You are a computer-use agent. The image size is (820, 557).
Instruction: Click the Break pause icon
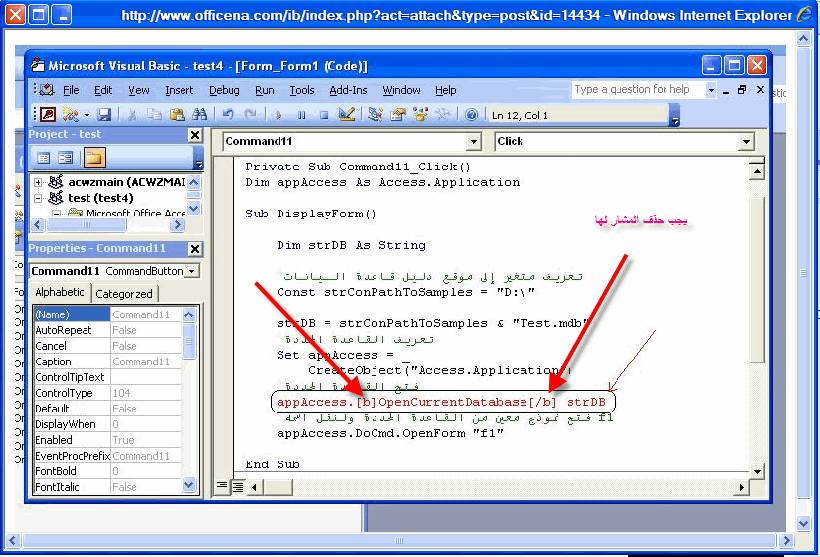[302, 115]
